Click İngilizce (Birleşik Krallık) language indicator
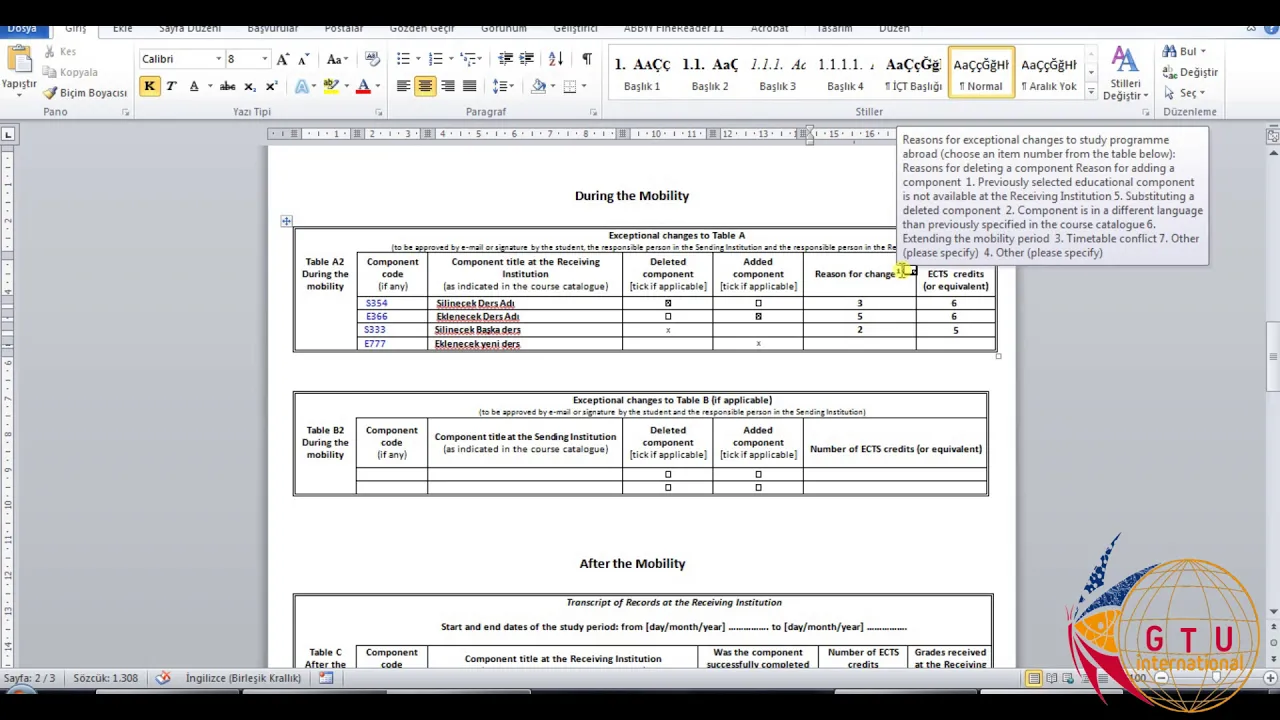Viewport: 1280px width, 720px height. [x=243, y=678]
